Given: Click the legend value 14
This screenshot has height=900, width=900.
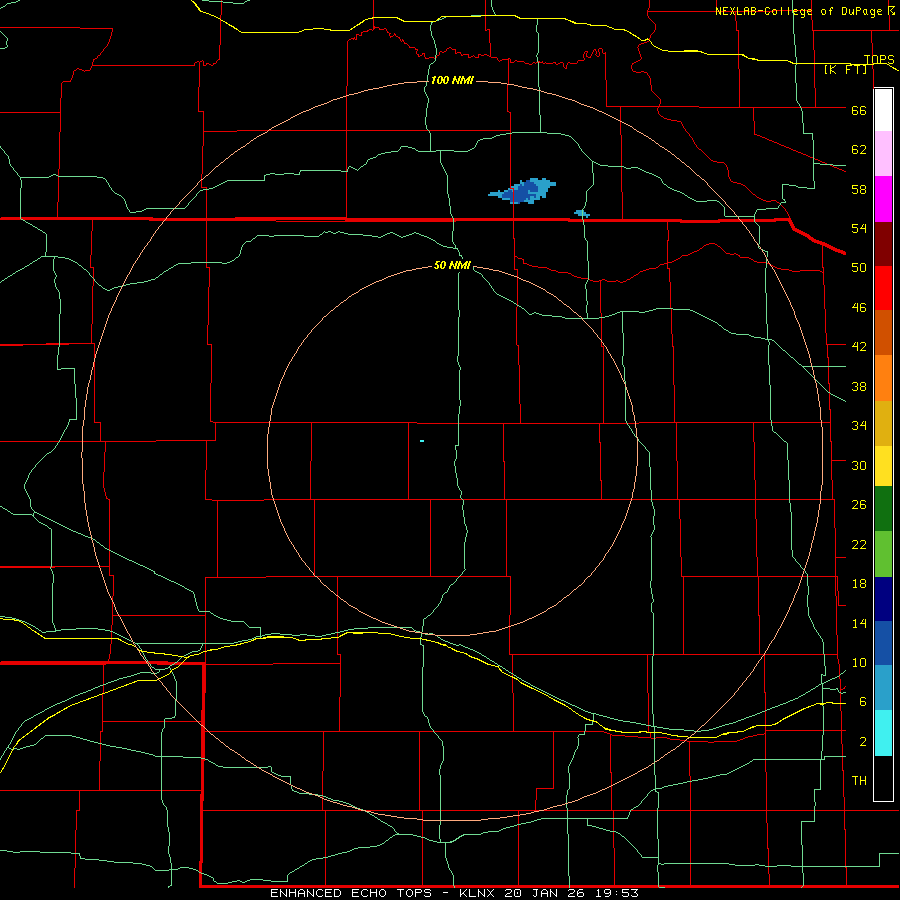Looking at the screenshot, I should point(859,623).
